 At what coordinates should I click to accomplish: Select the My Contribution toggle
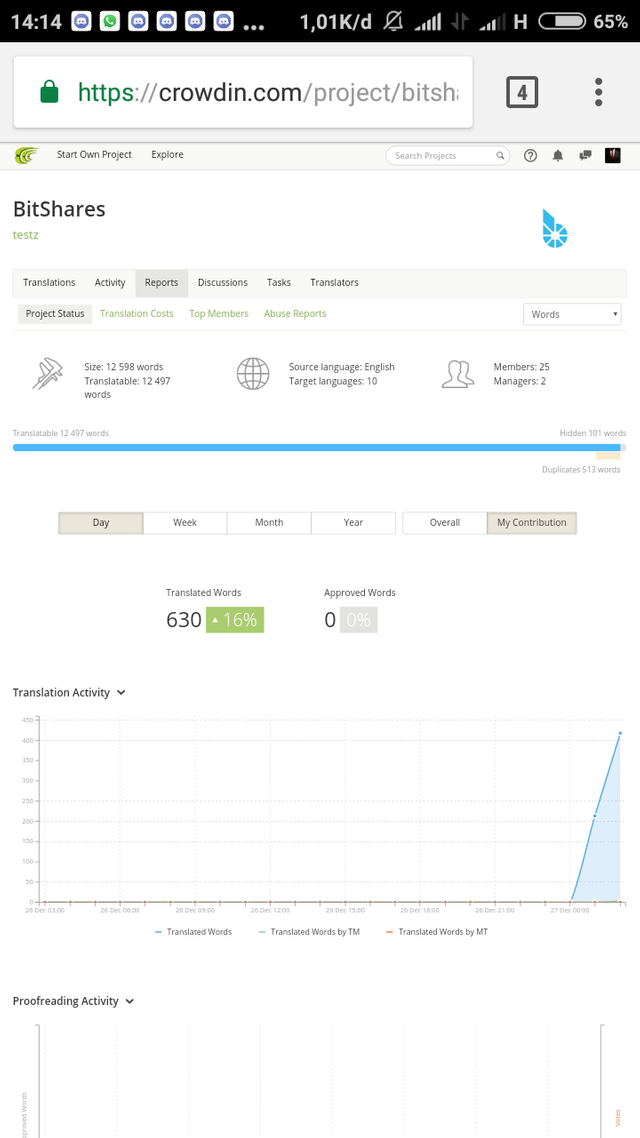(532, 523)
